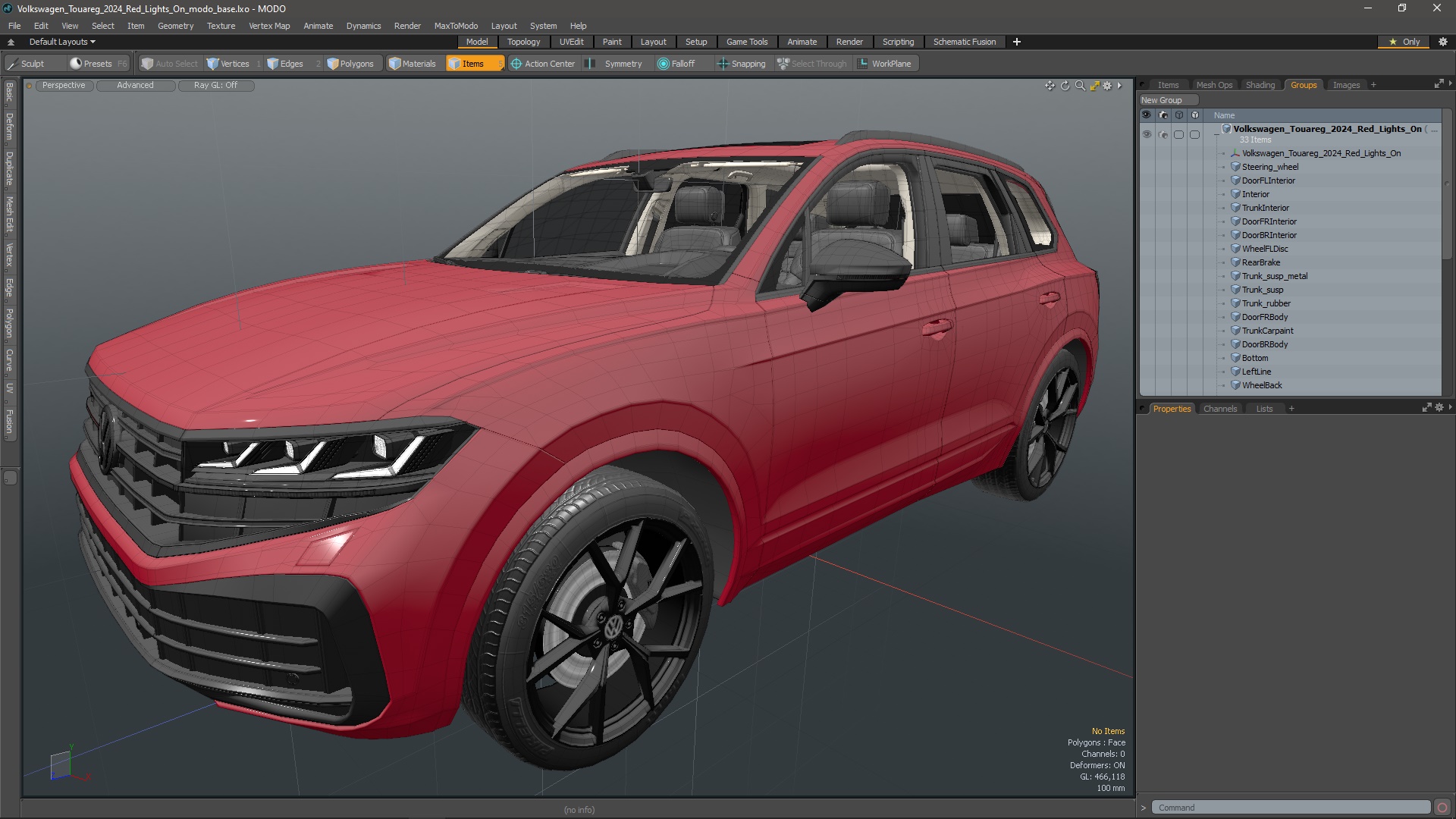Viewport: 1456px width, 819px height.
Task: Open the Vertex Map menu
Action: 269,26
